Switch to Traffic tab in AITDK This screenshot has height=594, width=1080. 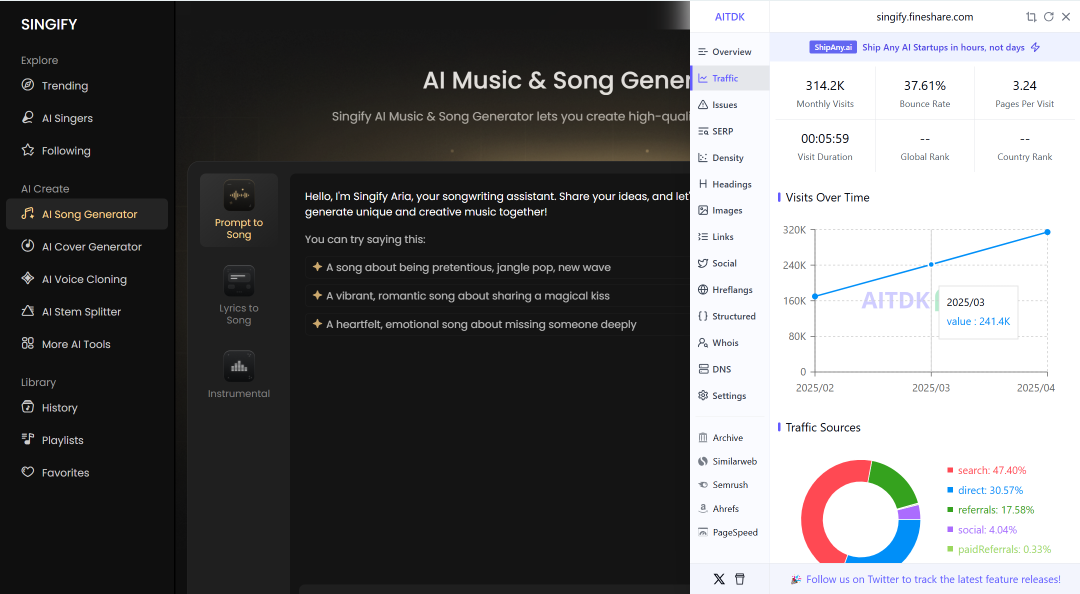point(729,78)
